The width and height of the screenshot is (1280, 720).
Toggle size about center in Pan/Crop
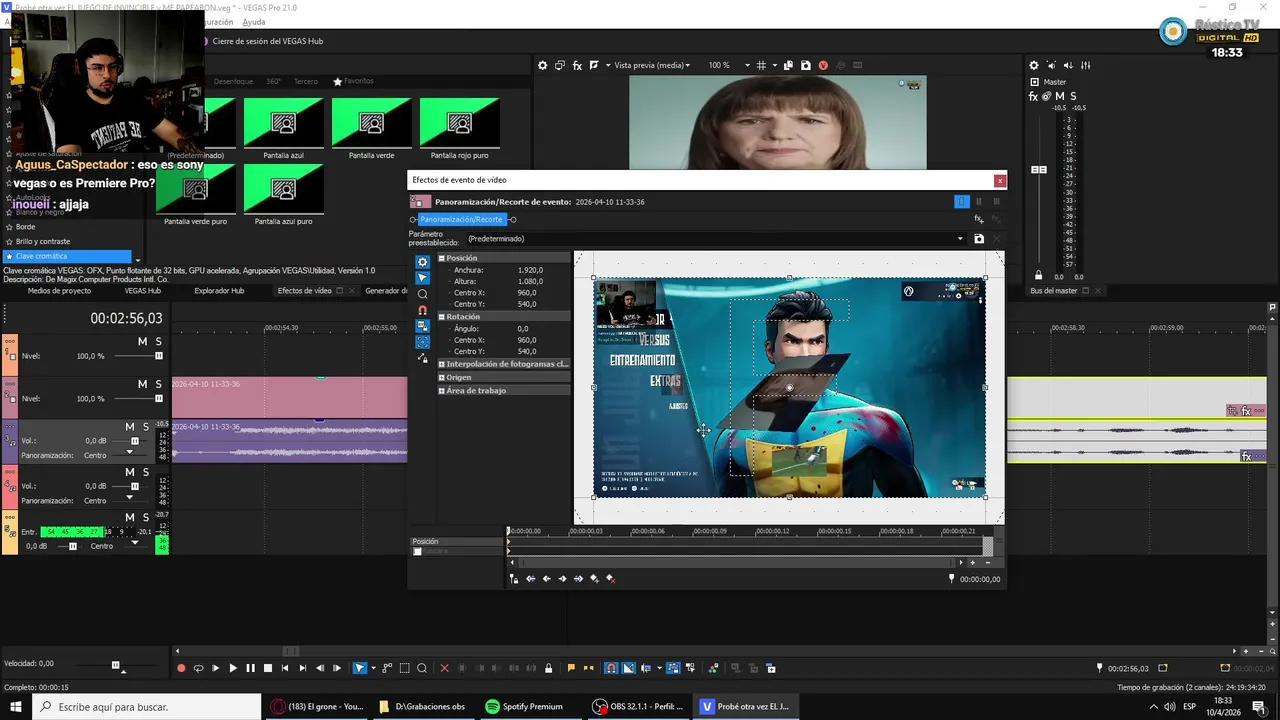(422, 342)
